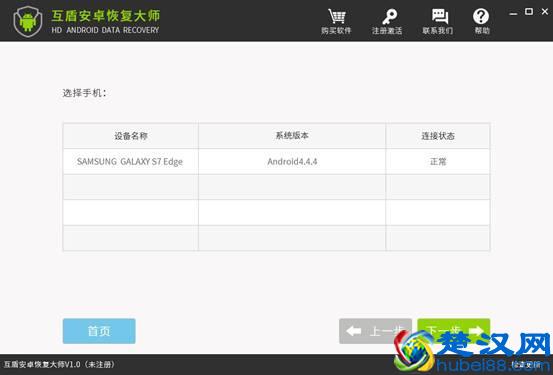Click the Android4.4.4 version cell
553x375 pixels.
292,162
